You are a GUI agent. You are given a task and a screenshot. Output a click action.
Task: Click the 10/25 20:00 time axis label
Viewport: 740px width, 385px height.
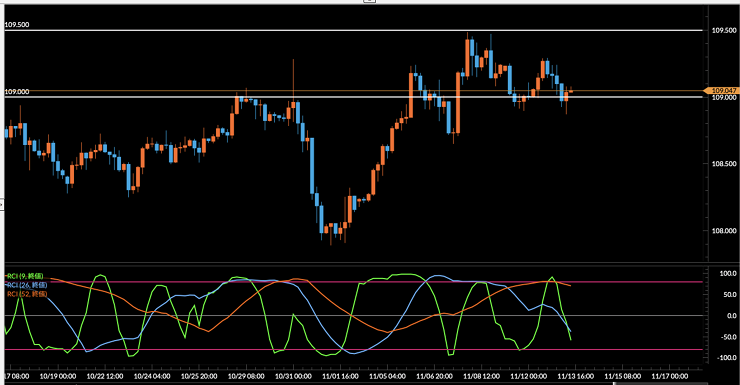click(199, 376)
